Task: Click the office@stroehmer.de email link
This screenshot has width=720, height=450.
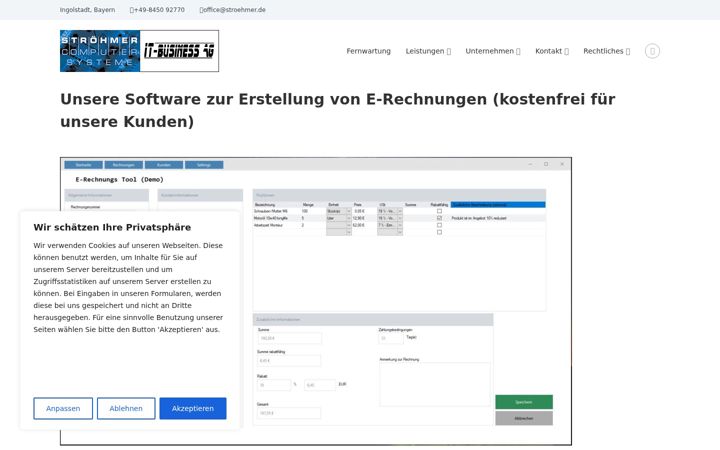Action: tap(232, 10)
